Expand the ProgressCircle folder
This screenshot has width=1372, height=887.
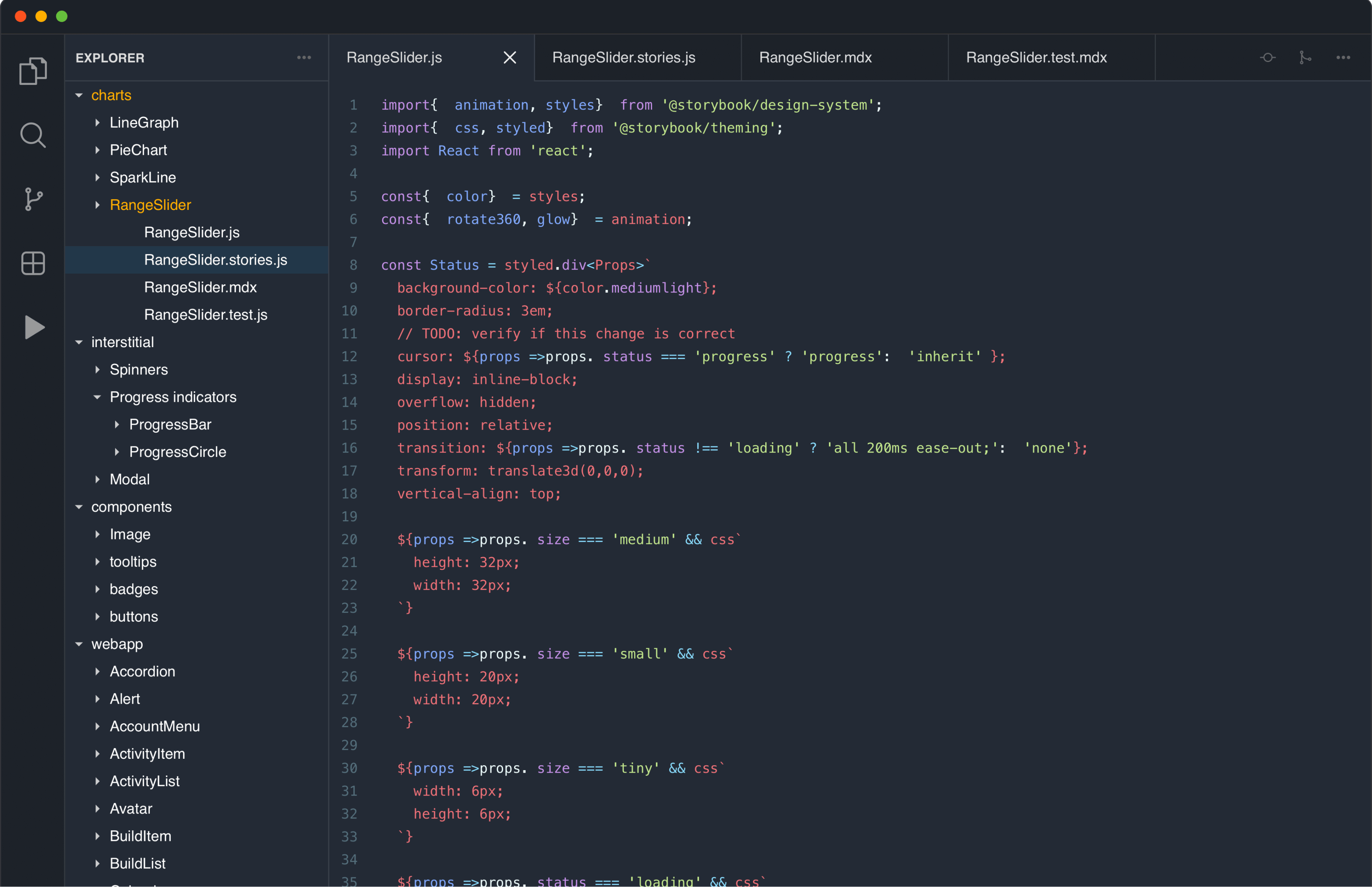pyautogui.click(x=117, y=452)
